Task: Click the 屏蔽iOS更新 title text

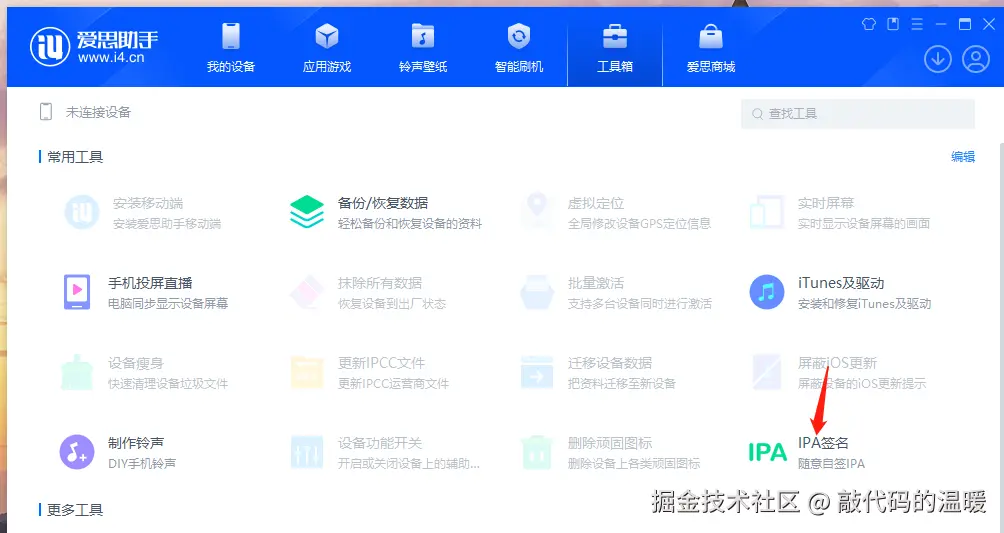Action: [837, 363]
